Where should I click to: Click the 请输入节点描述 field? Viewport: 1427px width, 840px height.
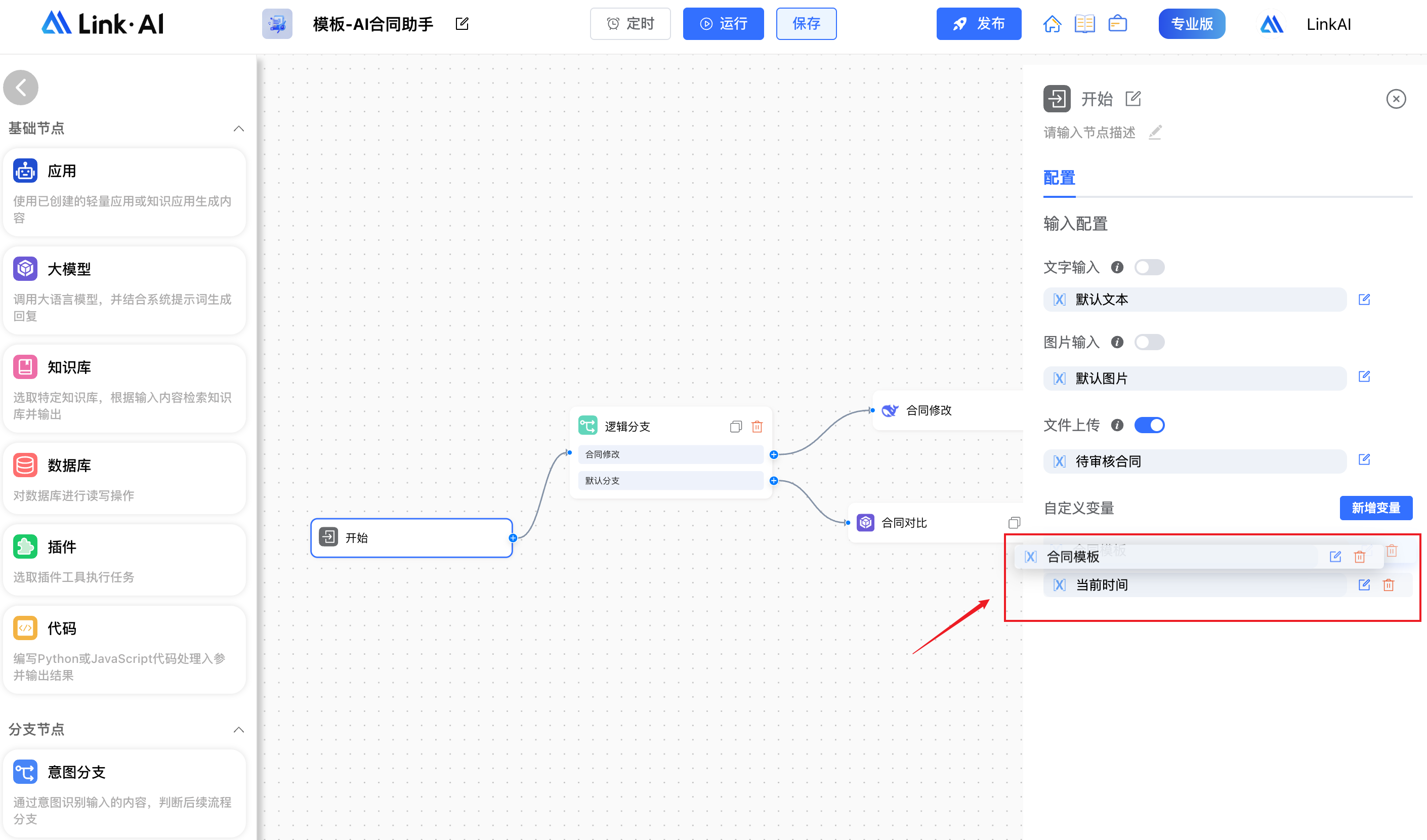tap(1089, 133)
